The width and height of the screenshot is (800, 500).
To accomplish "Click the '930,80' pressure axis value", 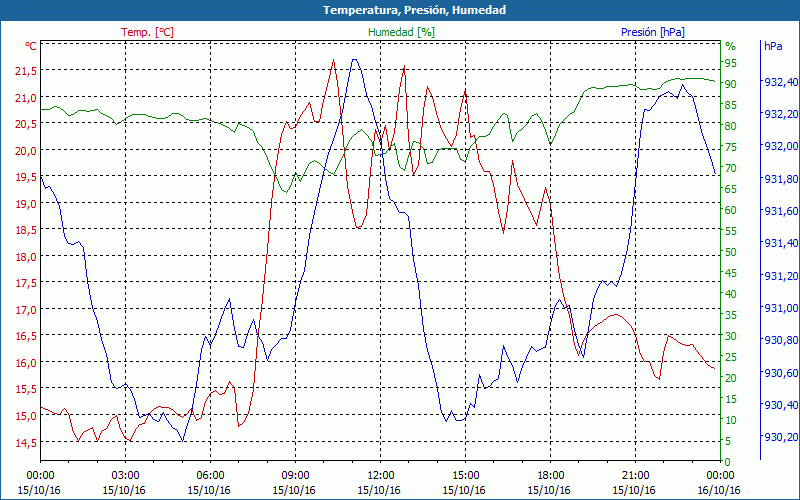I will [780, 340].
